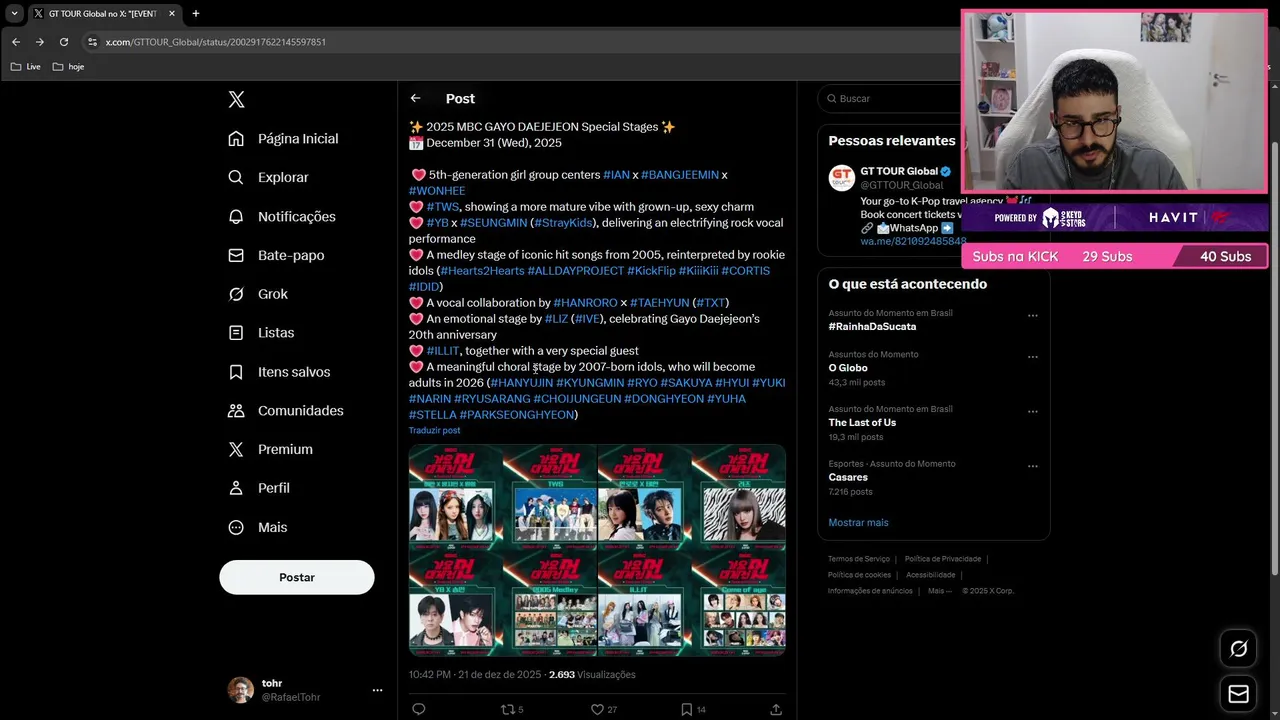1280x720 pixels.
Task: Open Casares trending topic
Action: tap(848, 478)
